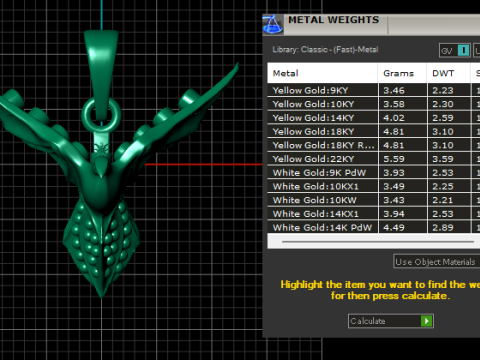Select the Yellow Gold:18KY row

[374, 131]
